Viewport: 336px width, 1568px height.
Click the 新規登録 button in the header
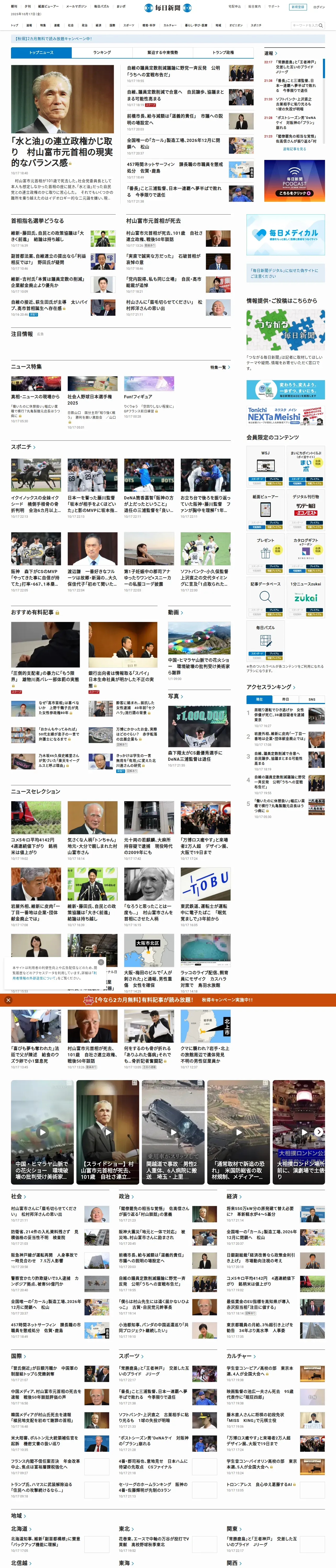(298, 7)
